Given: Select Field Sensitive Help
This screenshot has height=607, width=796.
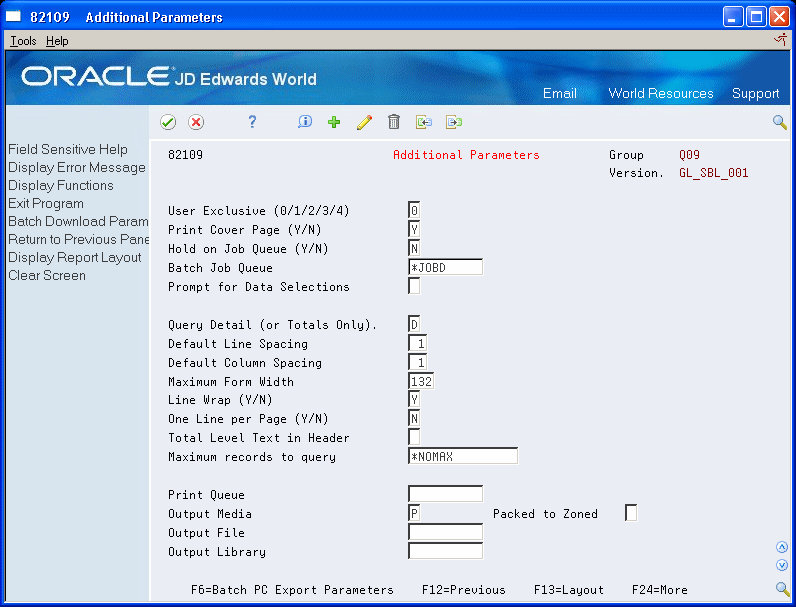Looking at the screenshot, I should (68, 150).
